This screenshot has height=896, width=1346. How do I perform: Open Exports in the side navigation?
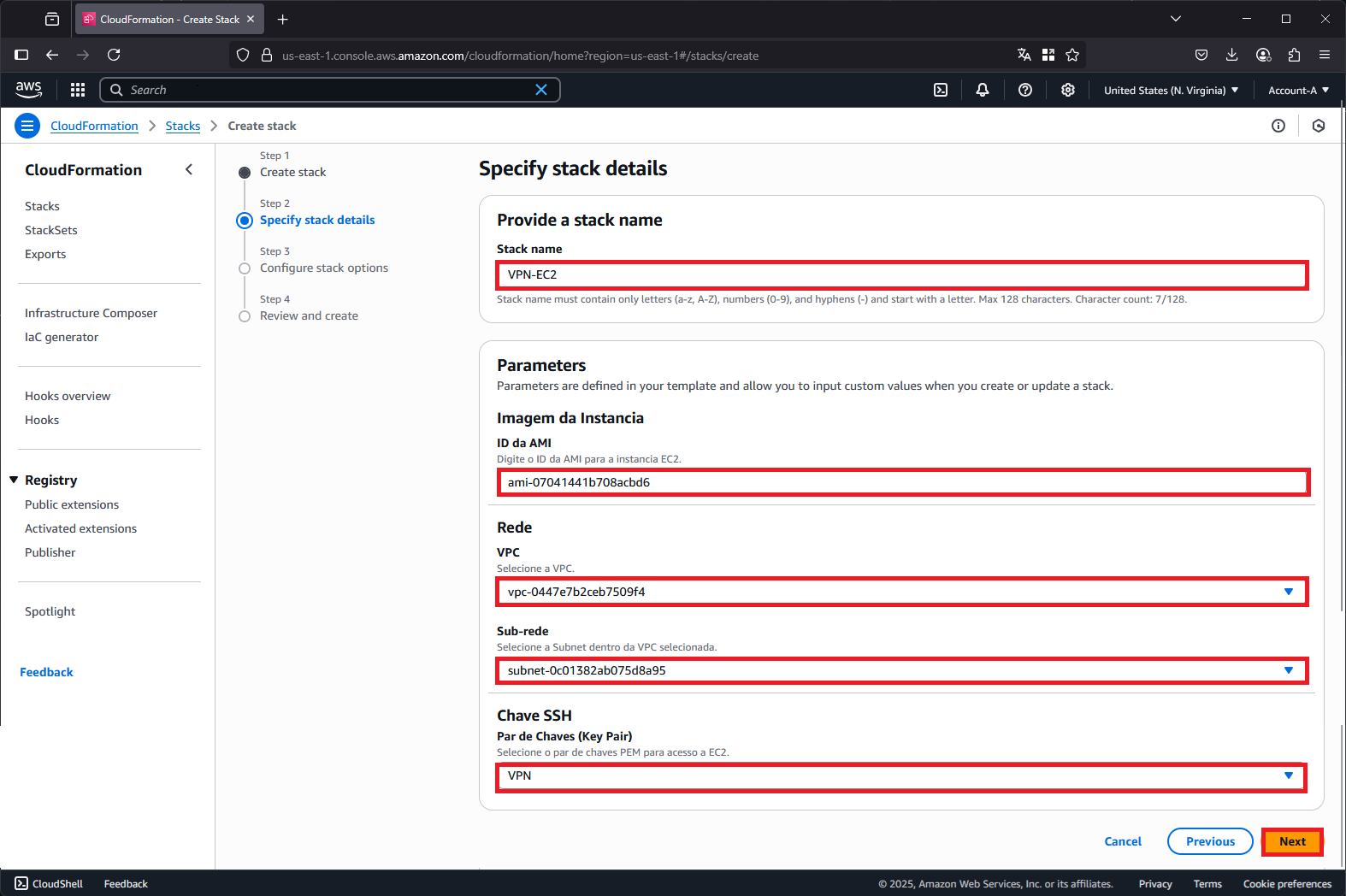click(45, 254)
